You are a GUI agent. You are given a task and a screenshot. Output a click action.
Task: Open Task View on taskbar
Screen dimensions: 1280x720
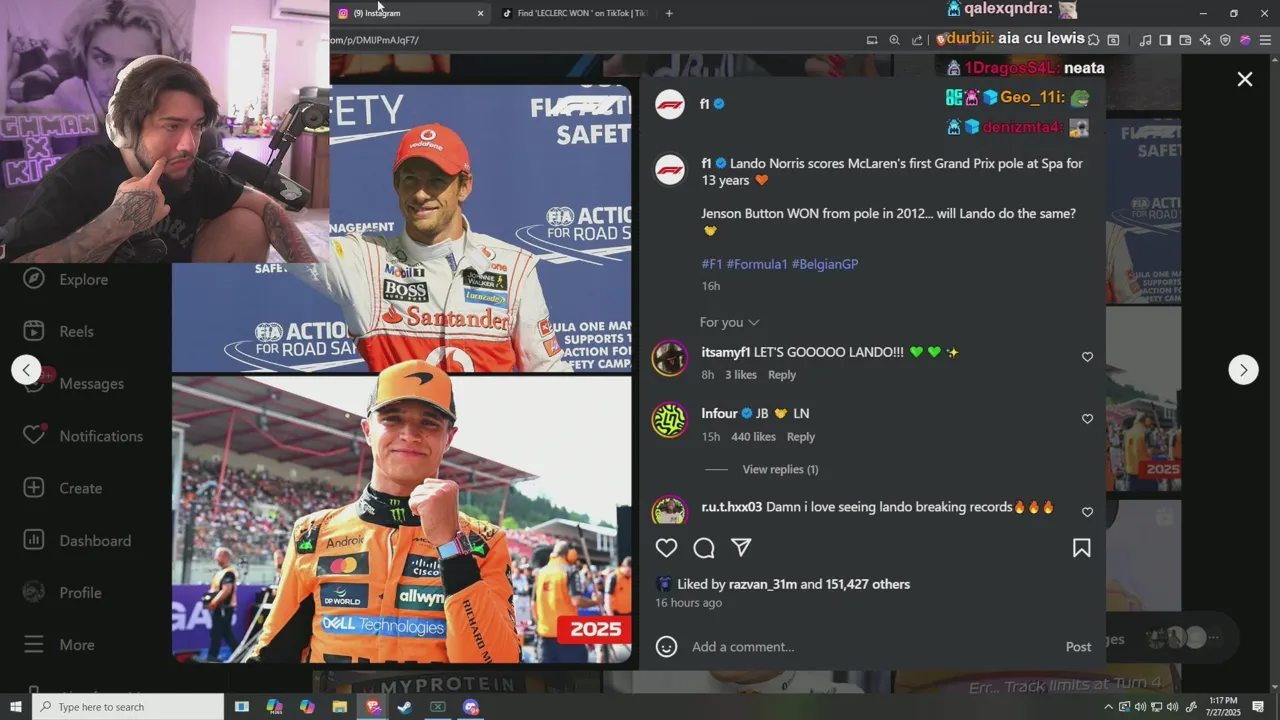click(241, 707)
